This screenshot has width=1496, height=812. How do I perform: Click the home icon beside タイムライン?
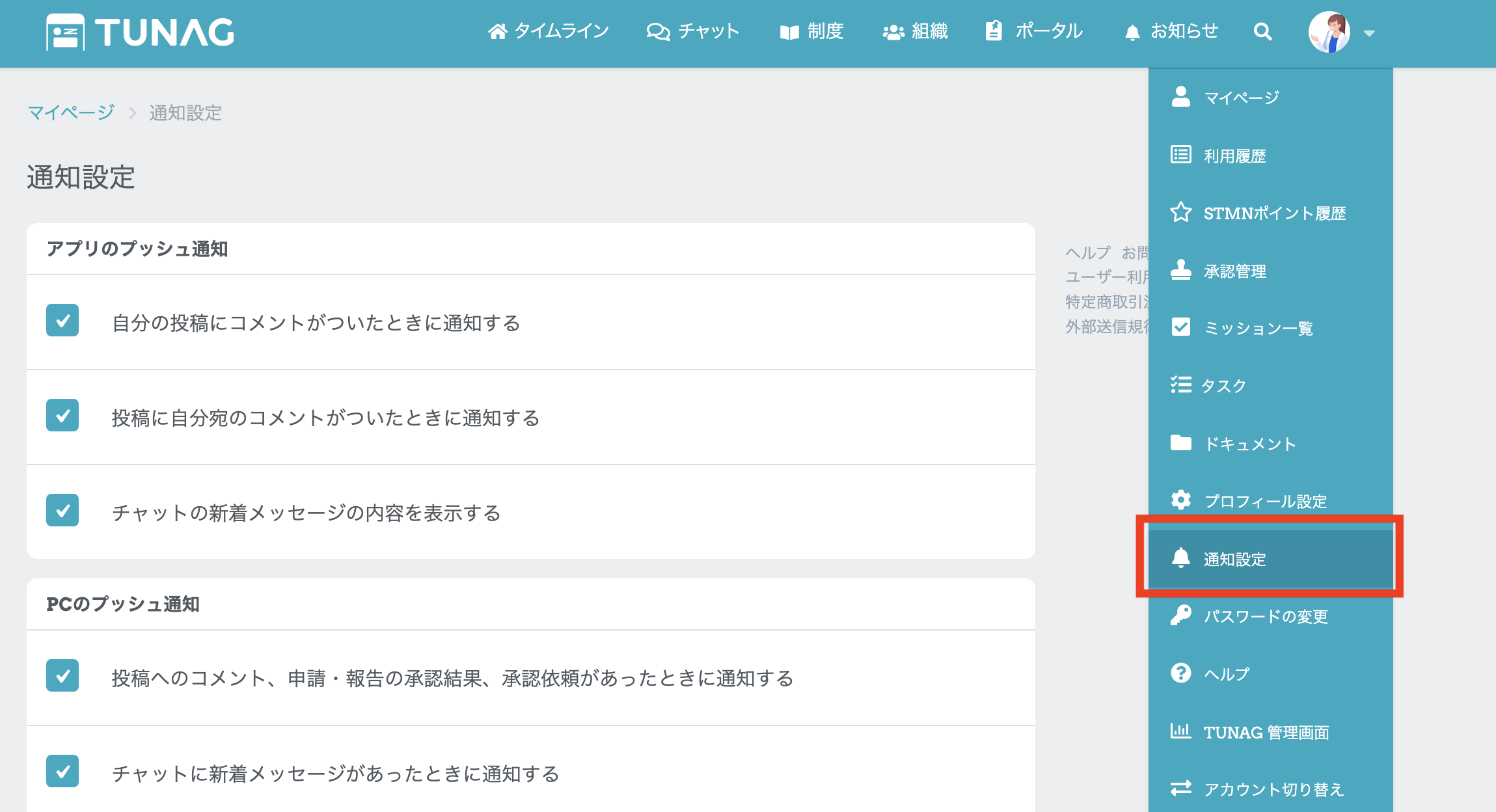(x=498, y=31)
